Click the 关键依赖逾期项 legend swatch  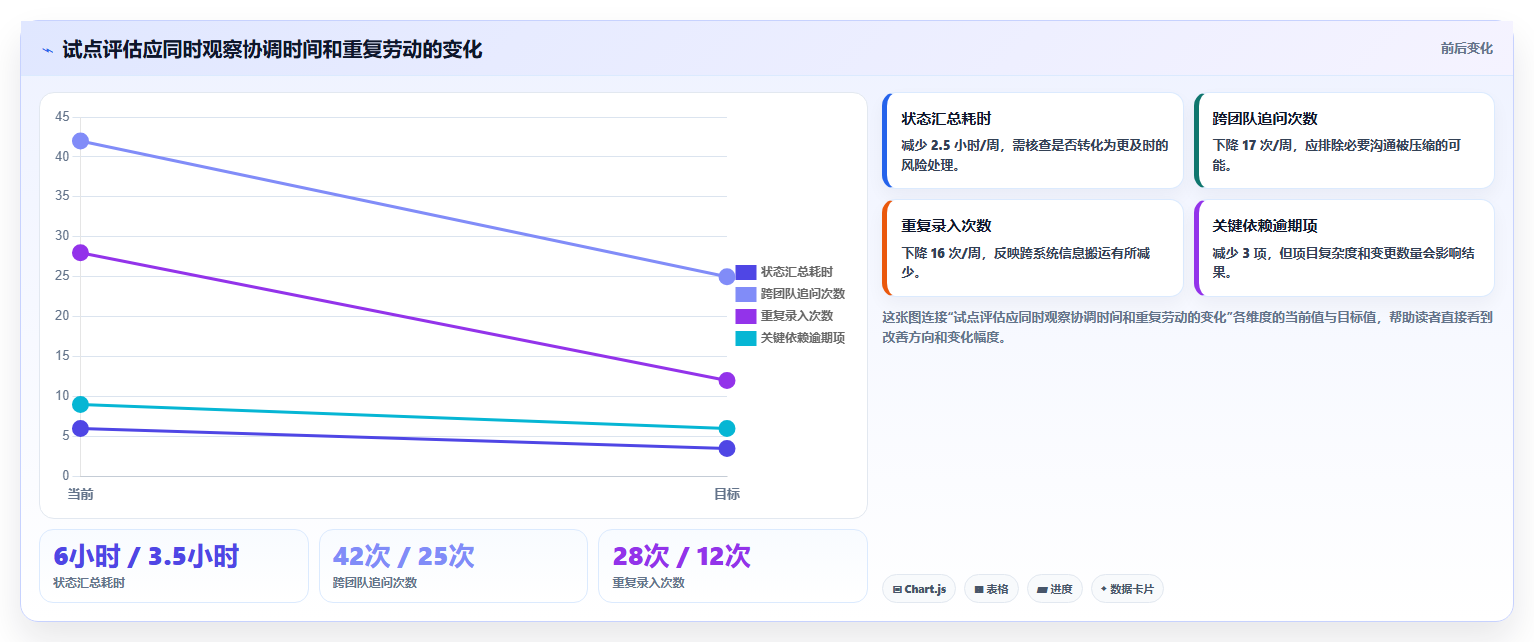746,338
